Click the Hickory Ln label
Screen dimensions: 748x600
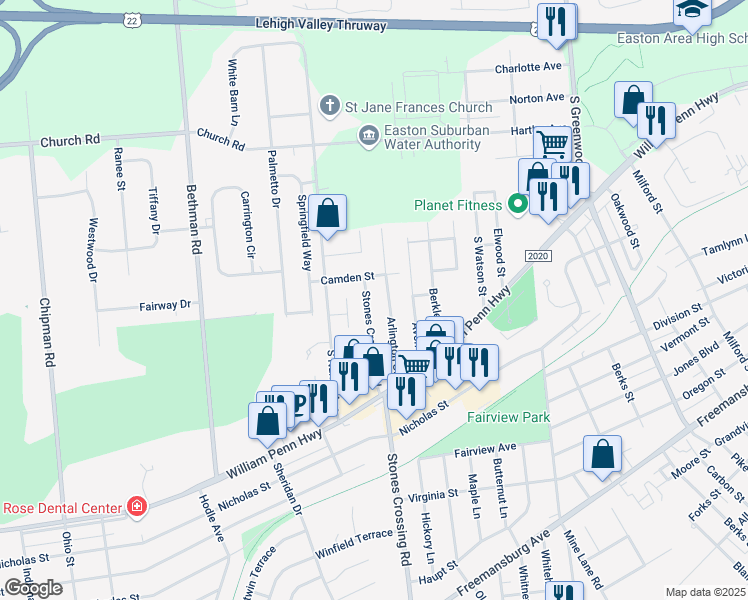tap(428, 538)
